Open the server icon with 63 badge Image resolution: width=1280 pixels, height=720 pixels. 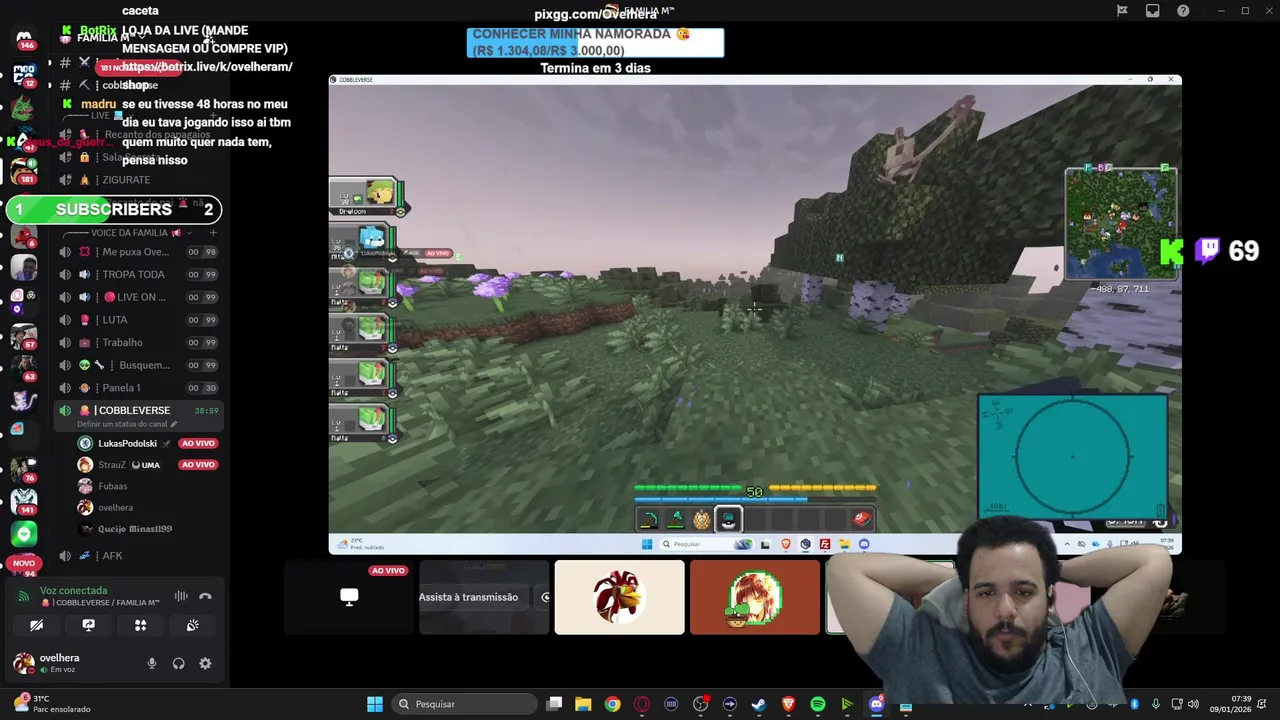pos(24,368)
